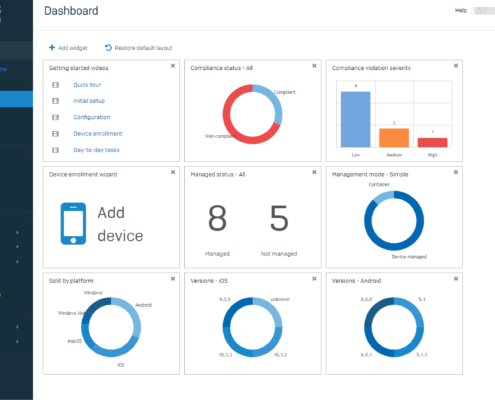Close the Compliance status - All widget
The width and height of the screenshot is (495, 400).
tap(314, 66)
